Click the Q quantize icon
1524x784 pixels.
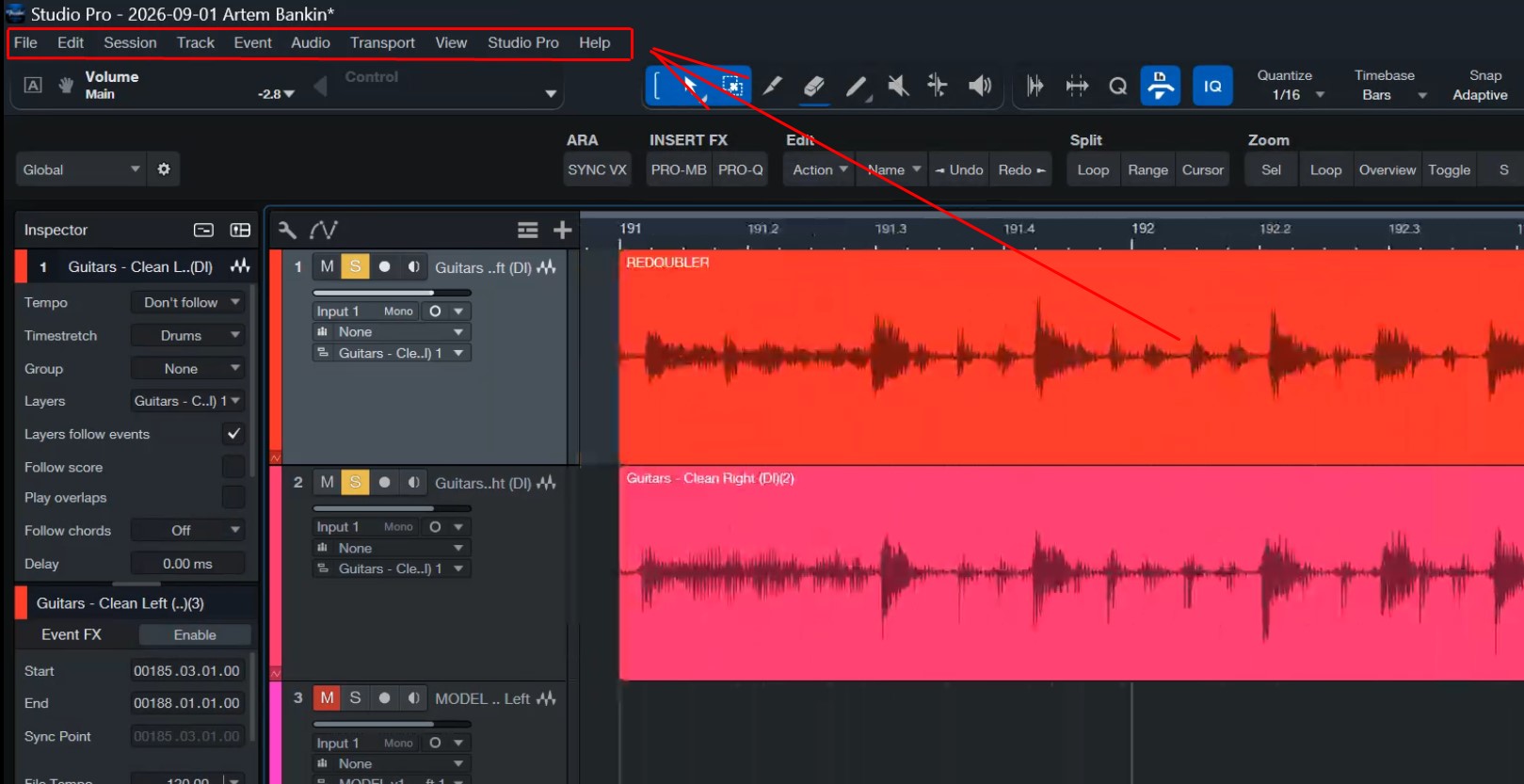(1117, 86)
